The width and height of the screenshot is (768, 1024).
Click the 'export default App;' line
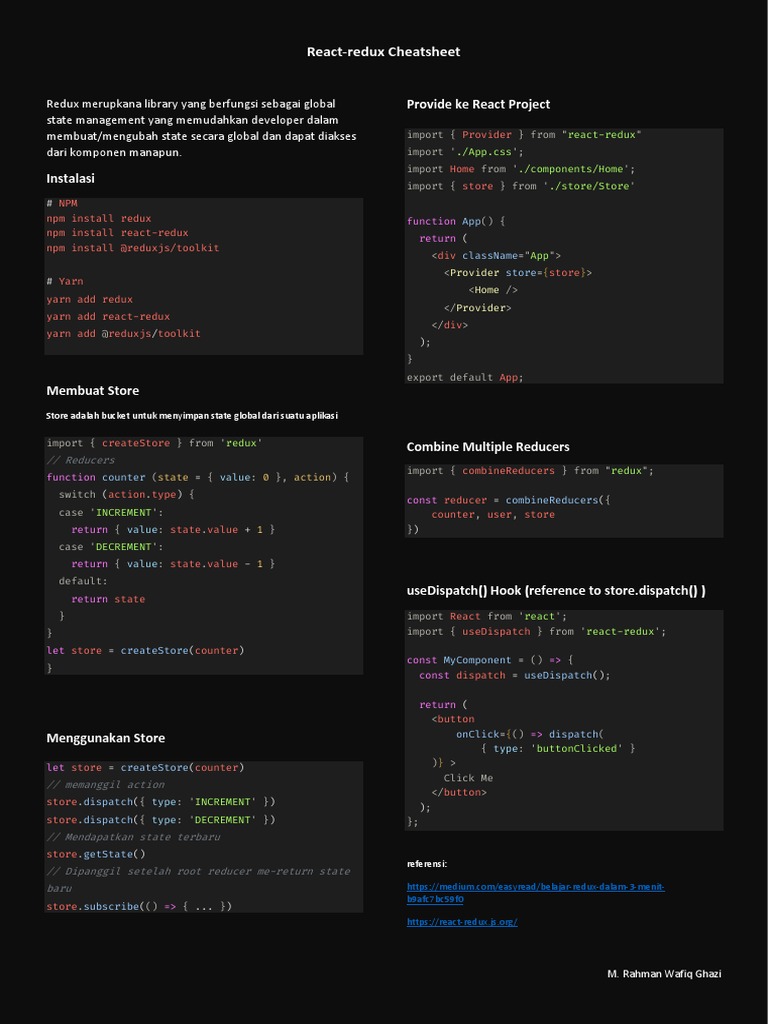pos(465,377)
